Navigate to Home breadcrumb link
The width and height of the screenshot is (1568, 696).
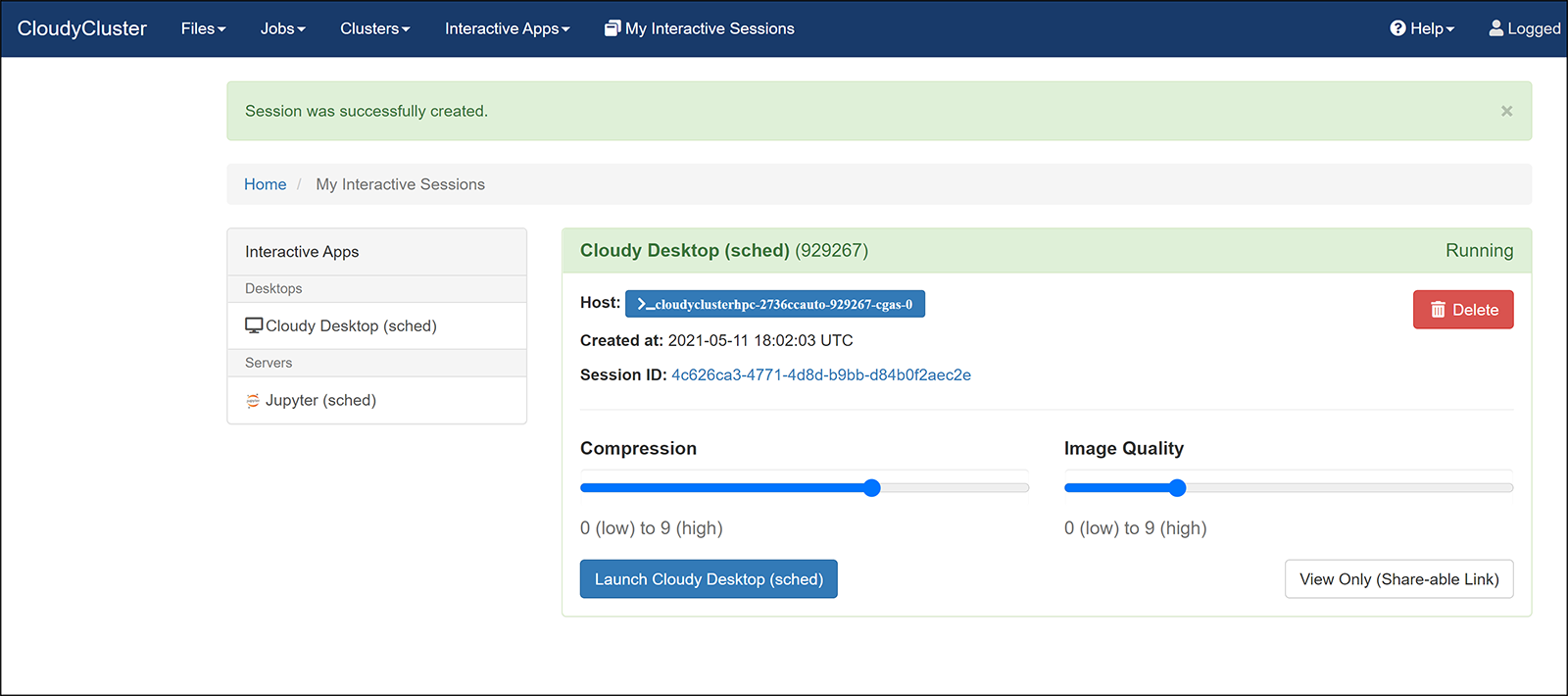265,184
